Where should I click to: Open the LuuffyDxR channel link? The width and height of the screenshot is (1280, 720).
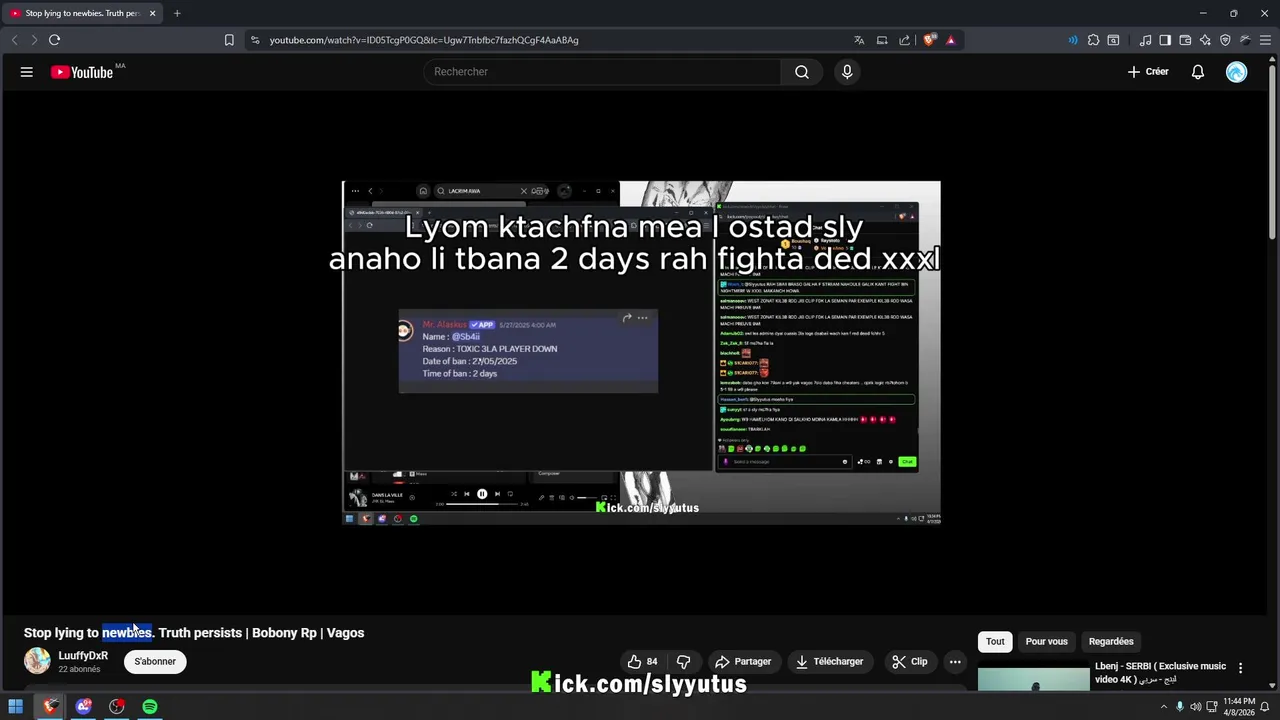pos(83,656)
